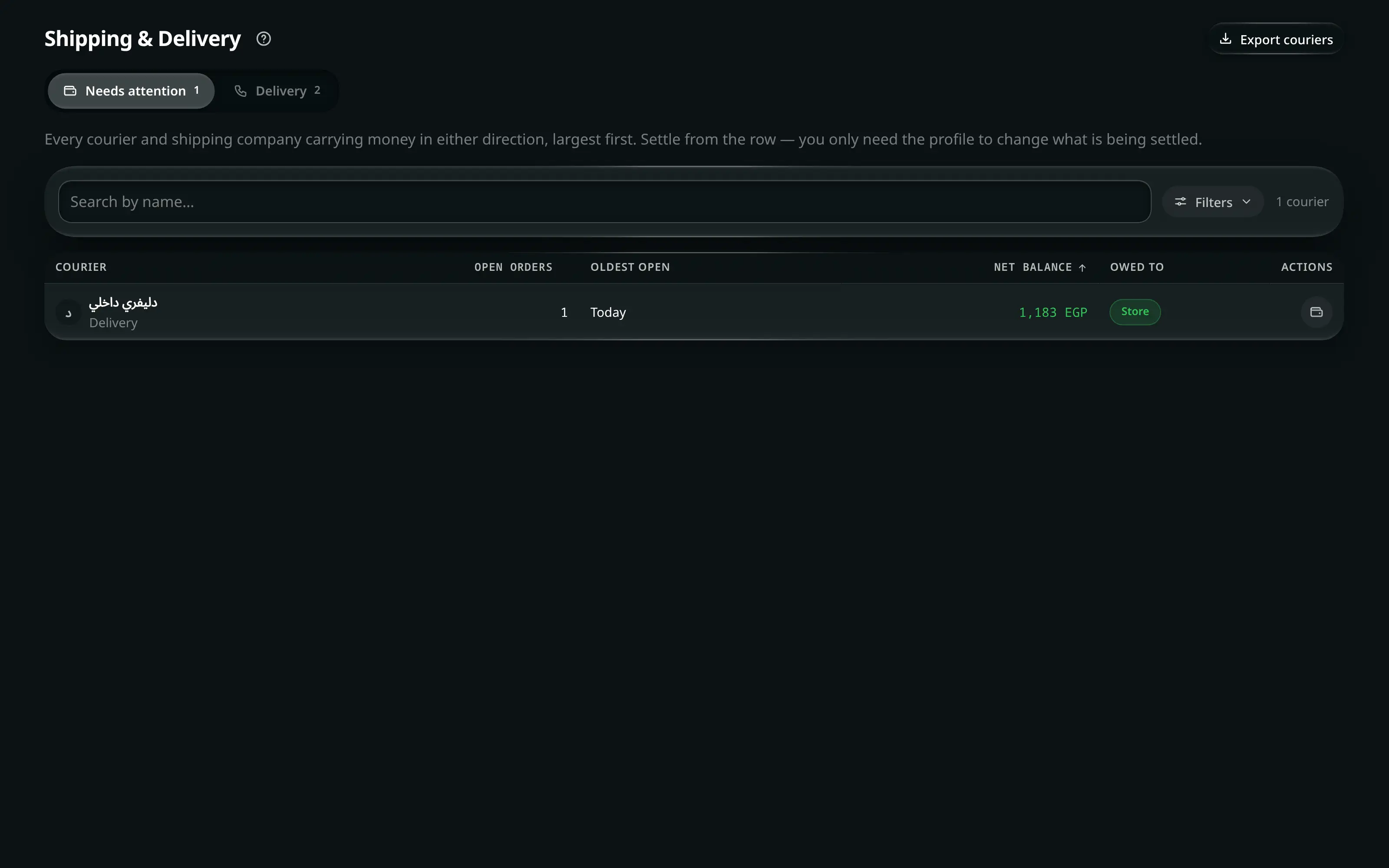
Task: Click the green Store badge
Action: (x=1135, y=312)
